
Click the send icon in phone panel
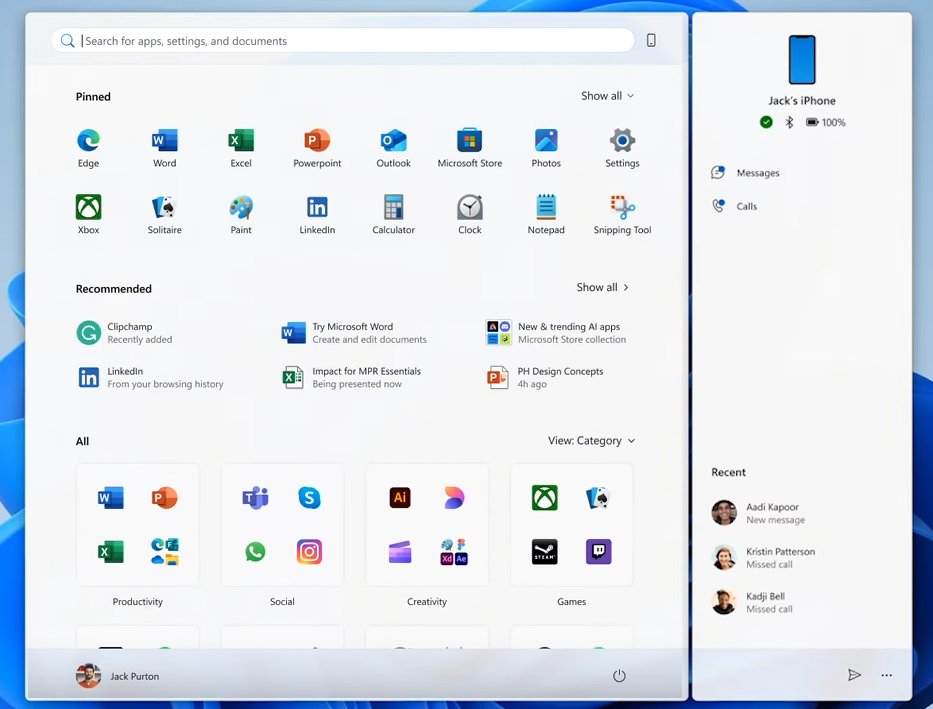click(x=854, y=675)
